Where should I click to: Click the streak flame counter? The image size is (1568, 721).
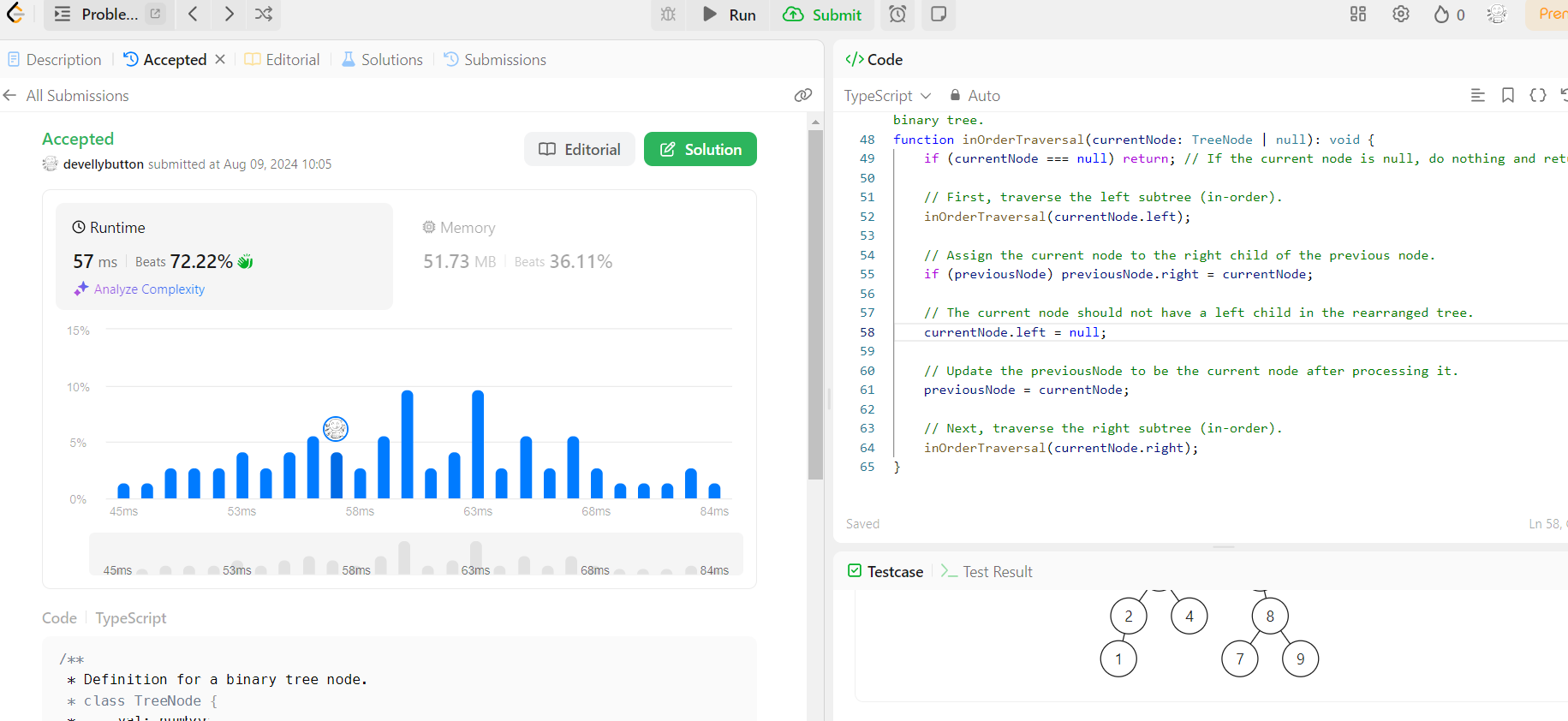point(1449,15)
